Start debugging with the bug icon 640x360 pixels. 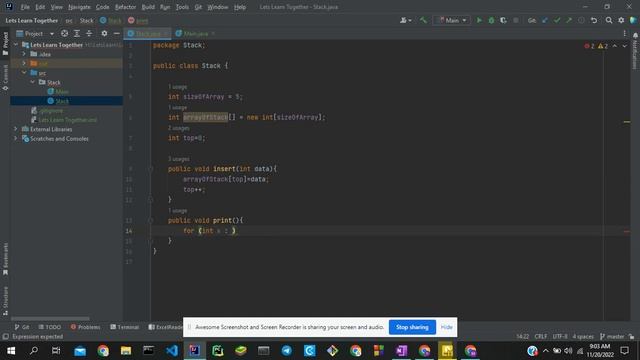coord(491,20)
